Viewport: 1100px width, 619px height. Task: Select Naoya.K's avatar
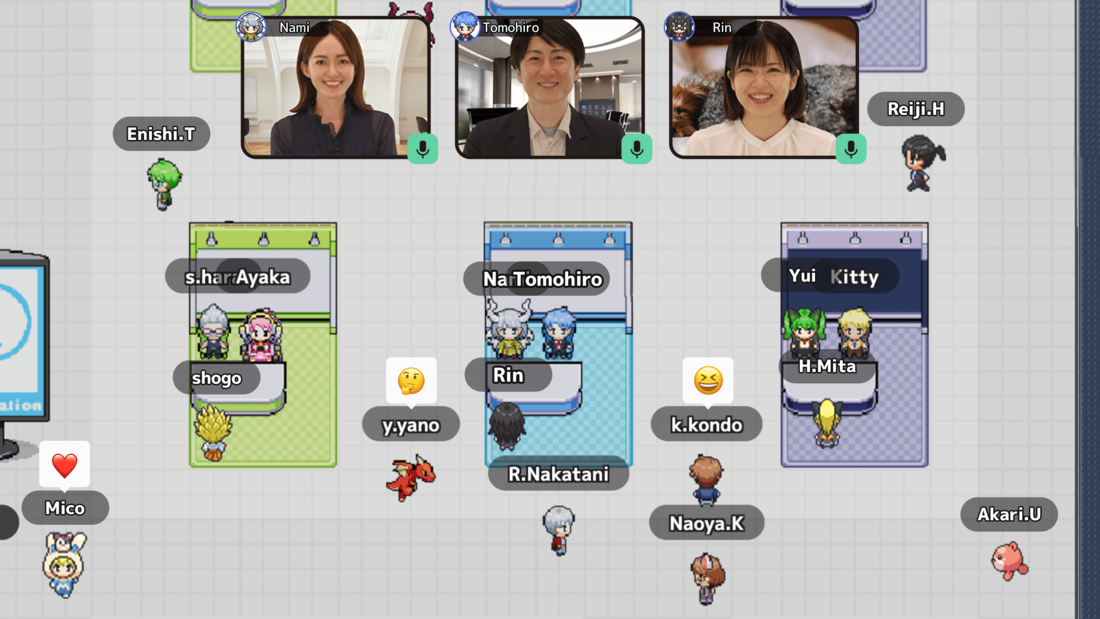pos(707,578)
